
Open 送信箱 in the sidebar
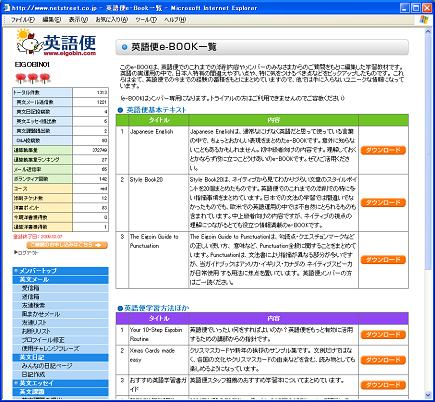[31, 297]
